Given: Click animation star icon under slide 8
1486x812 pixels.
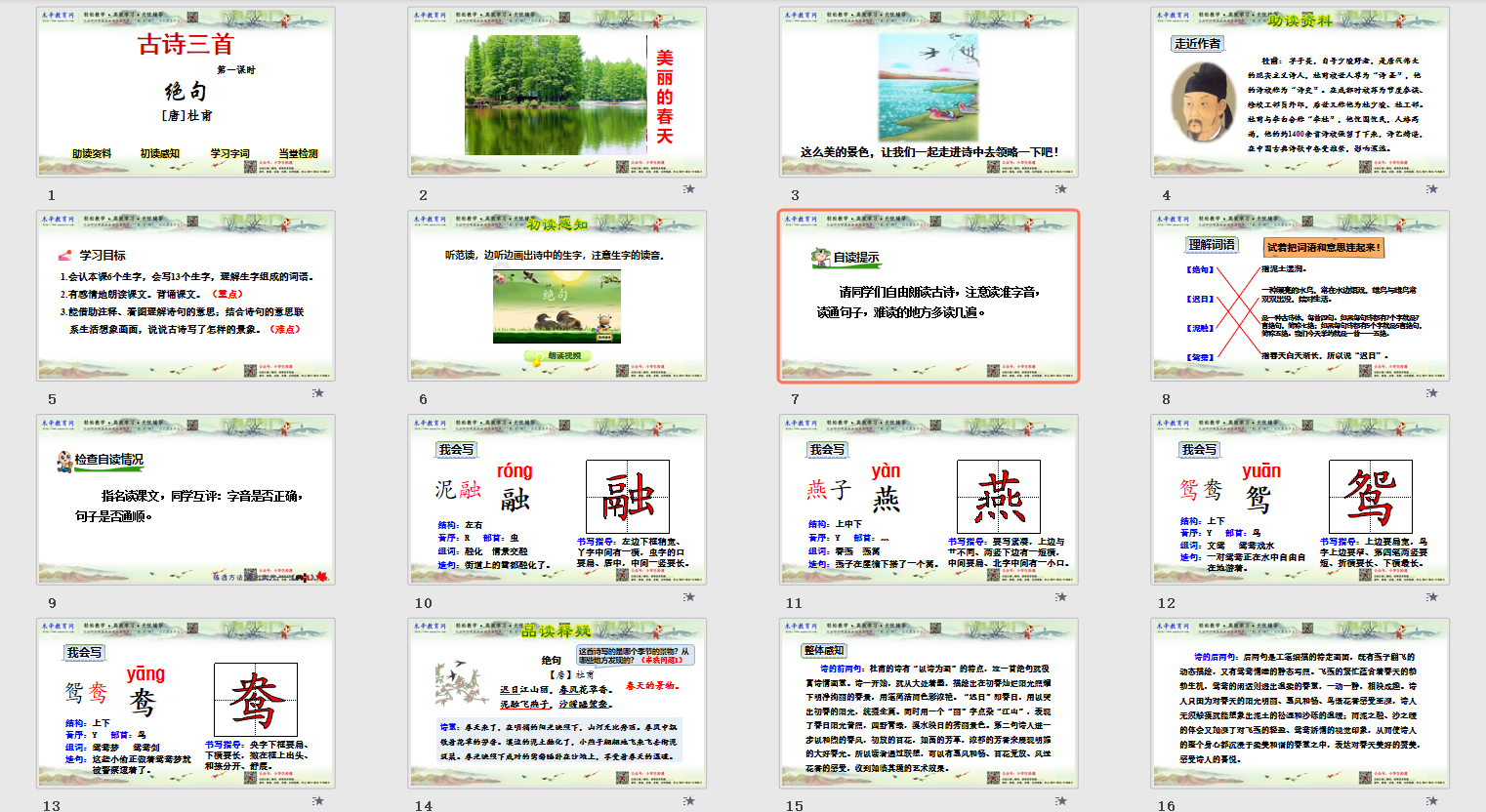Looking at the screenshot, I should 1432,393.
